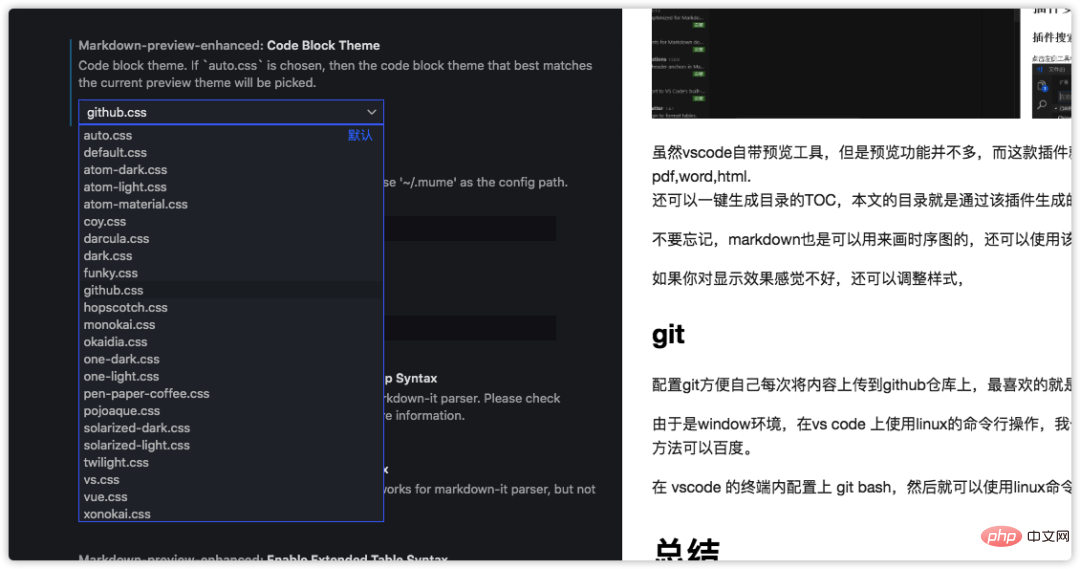Choose monokai.css code block theme

(x=119, y=325)
